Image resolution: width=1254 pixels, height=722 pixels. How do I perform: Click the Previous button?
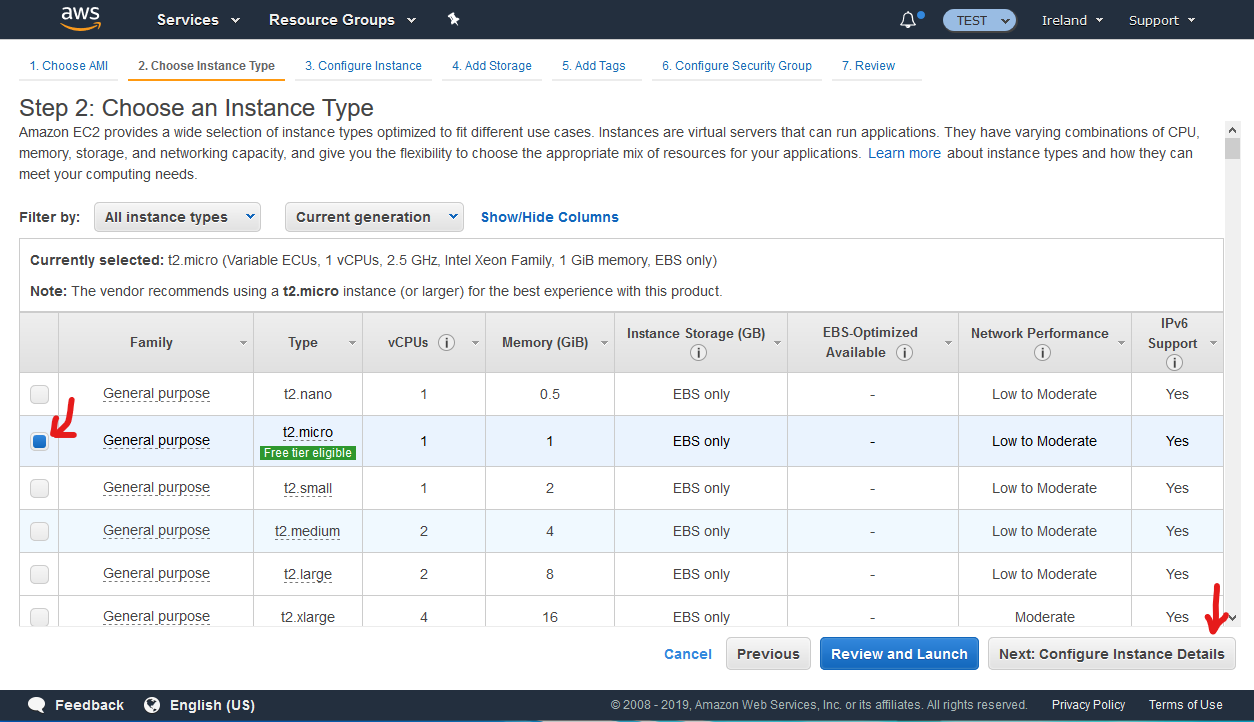pyautogui.click(x=768, y=654)
